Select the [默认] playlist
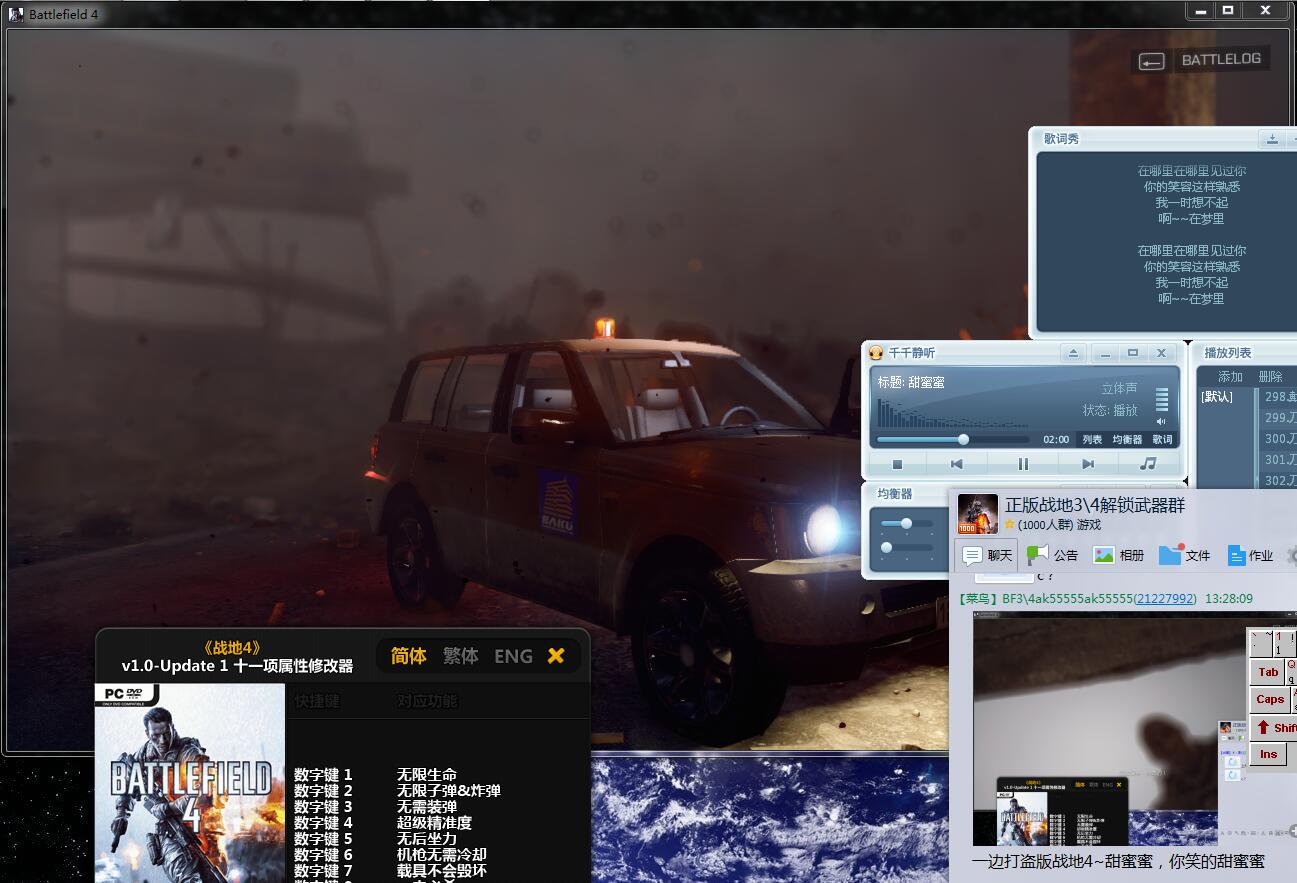1297x883 pixels. point(1217,397)
